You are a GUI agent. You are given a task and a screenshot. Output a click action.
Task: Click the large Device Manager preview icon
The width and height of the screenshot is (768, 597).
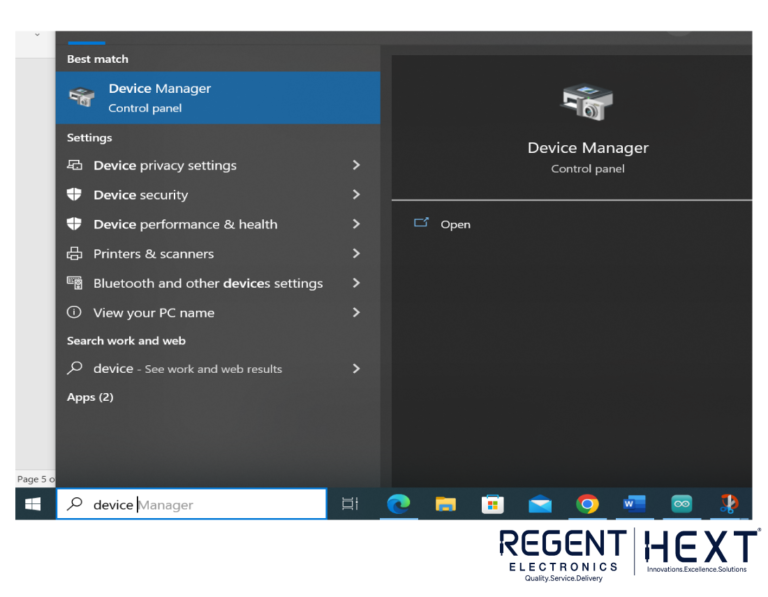pos(587,103)
